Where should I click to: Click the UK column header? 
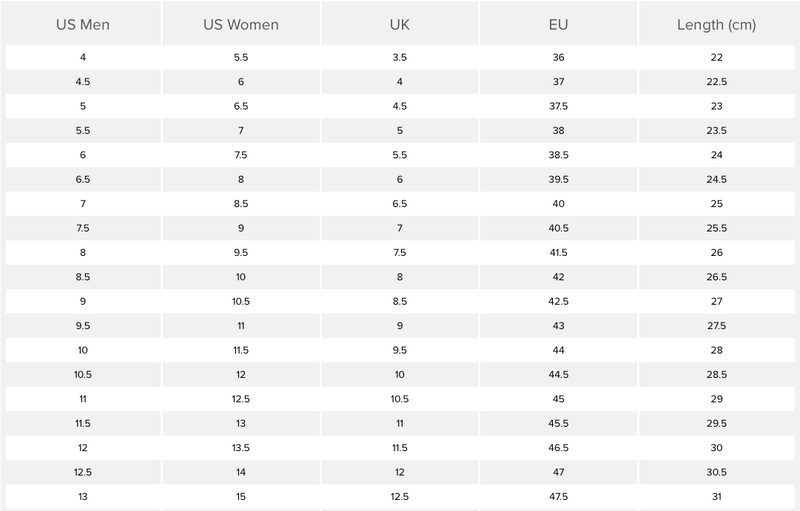point(399,24)
